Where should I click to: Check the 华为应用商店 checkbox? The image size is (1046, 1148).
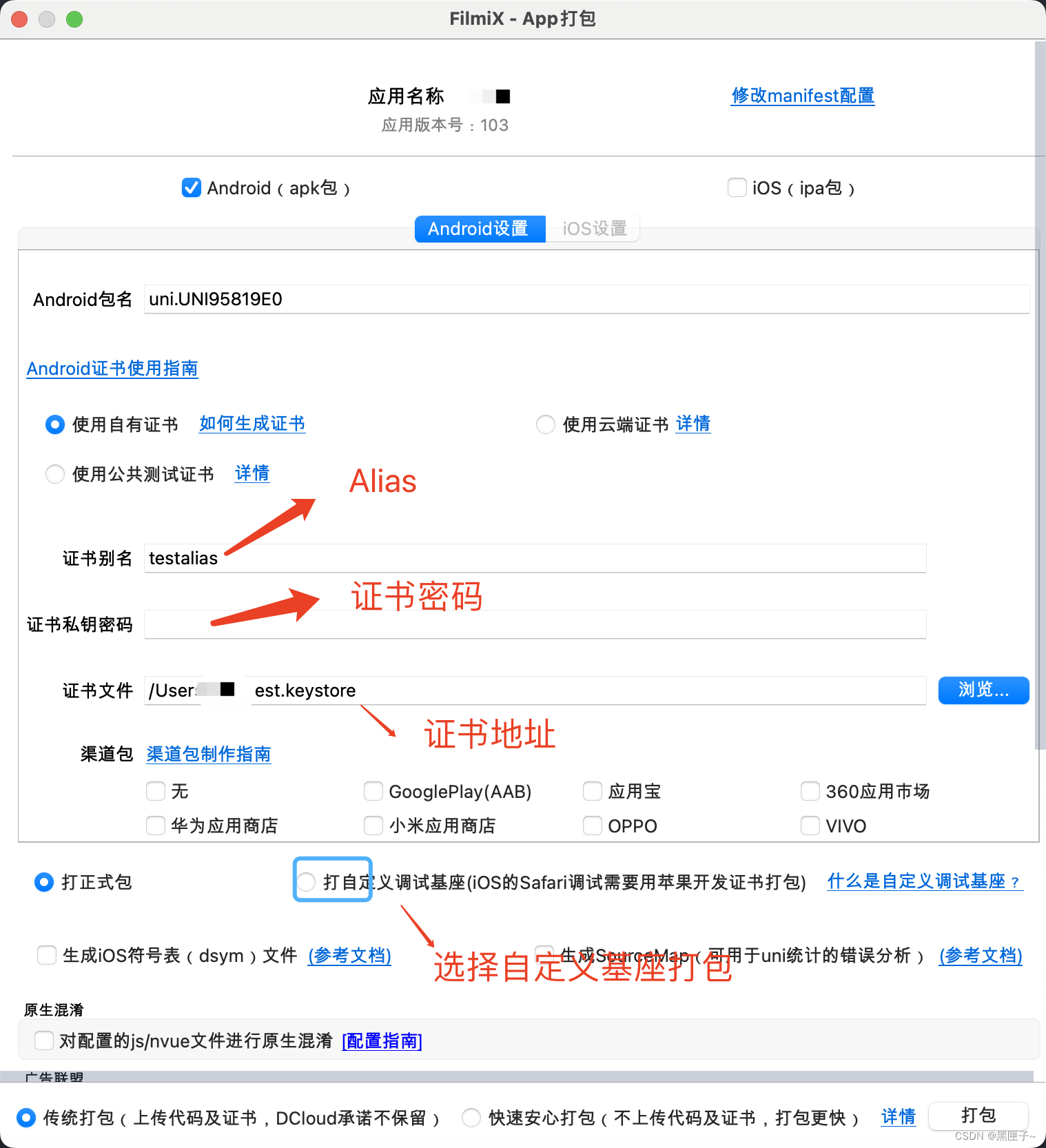156,826
